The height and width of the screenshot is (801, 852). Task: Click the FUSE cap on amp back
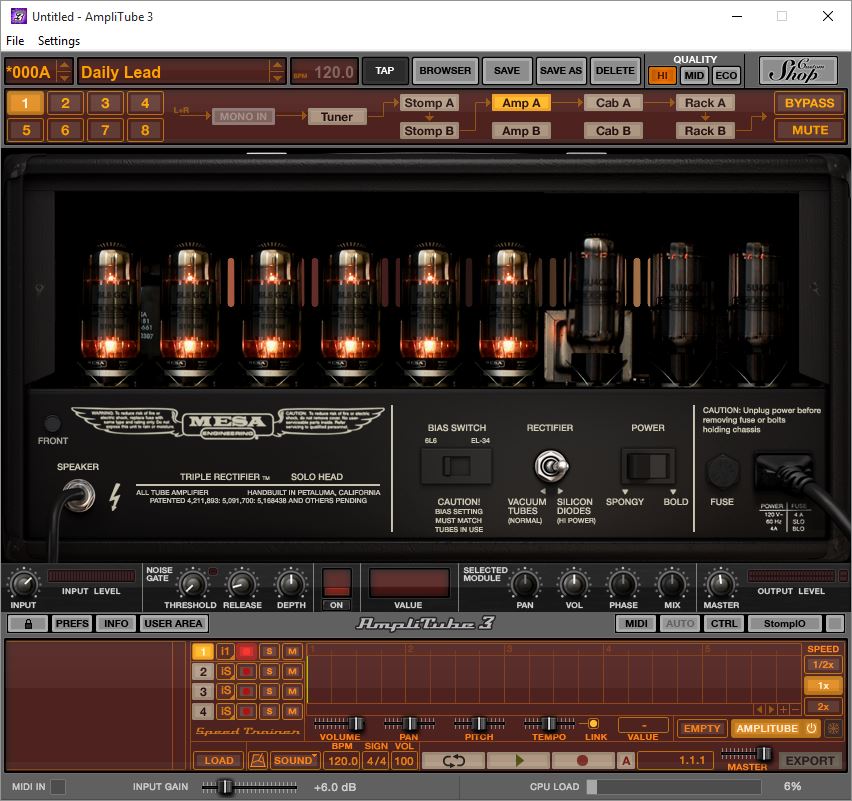[x=722, y=472]
